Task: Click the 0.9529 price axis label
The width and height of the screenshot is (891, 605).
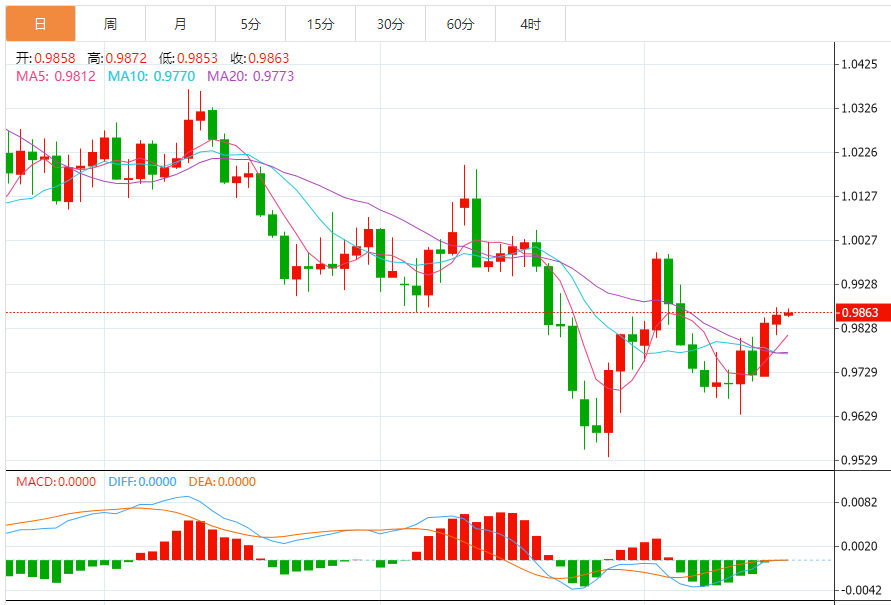Action: pos(860,461)
